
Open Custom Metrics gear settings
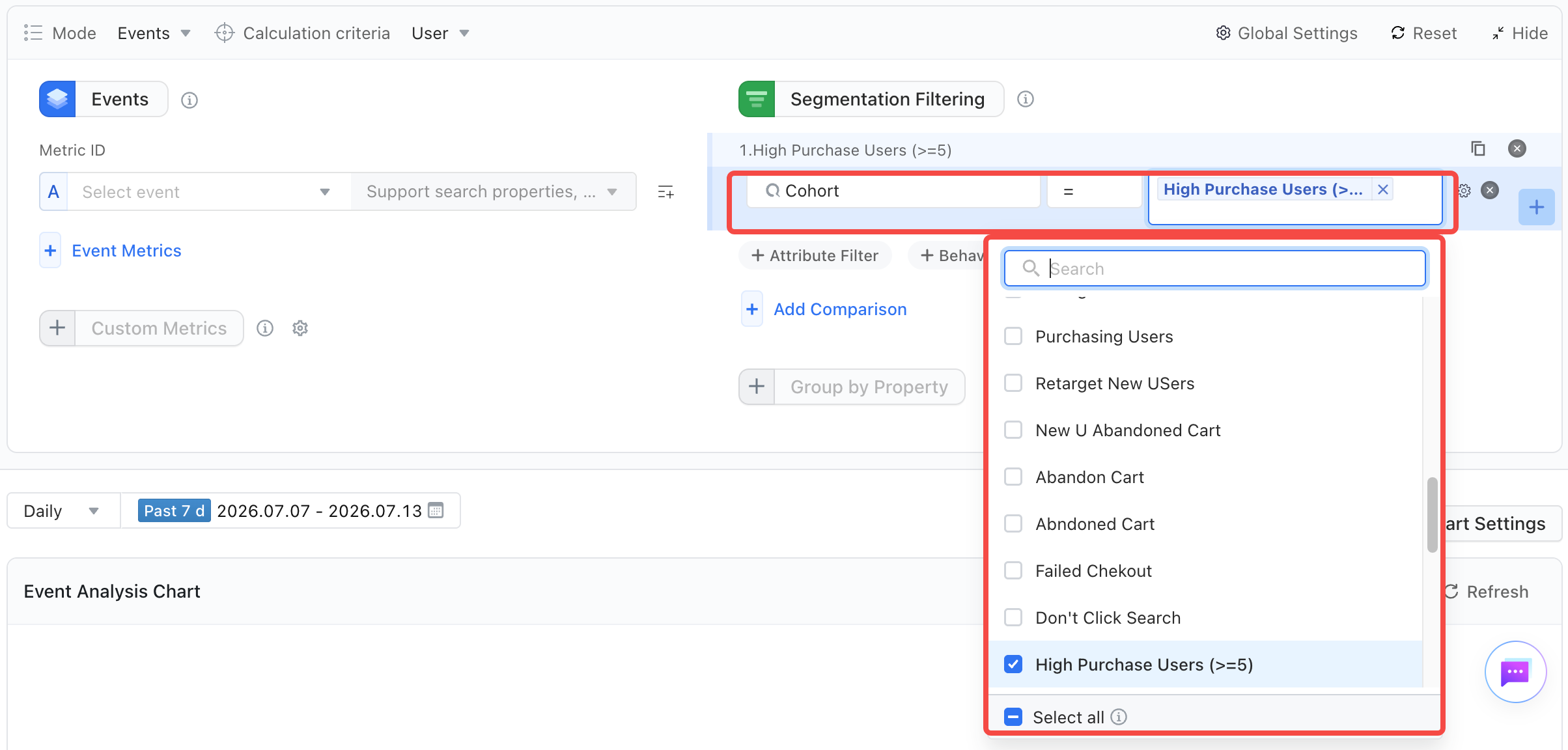[x=300, y=328]
